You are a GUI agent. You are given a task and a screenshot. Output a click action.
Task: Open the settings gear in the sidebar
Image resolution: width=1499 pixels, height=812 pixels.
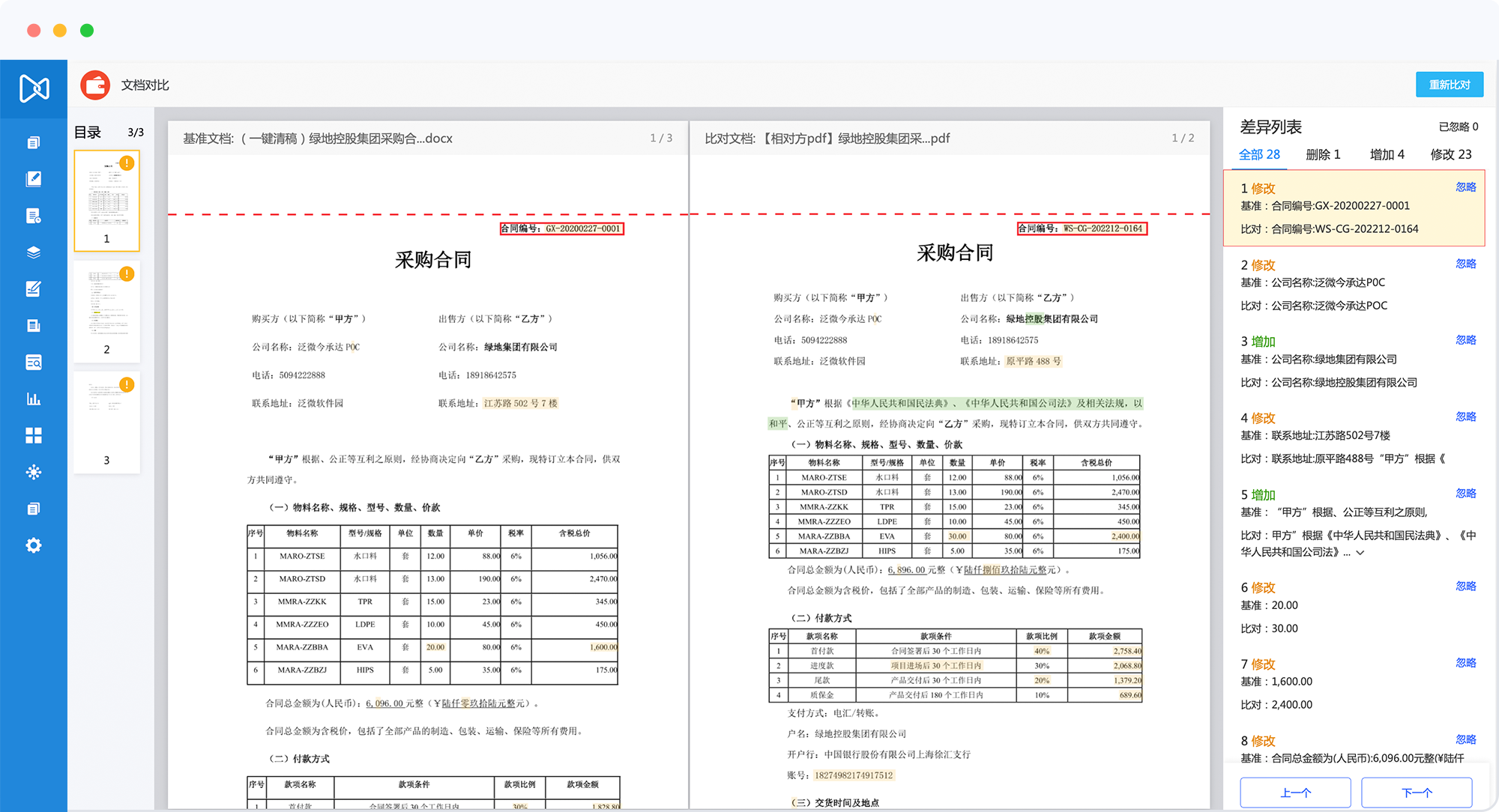tap(34, 545)
